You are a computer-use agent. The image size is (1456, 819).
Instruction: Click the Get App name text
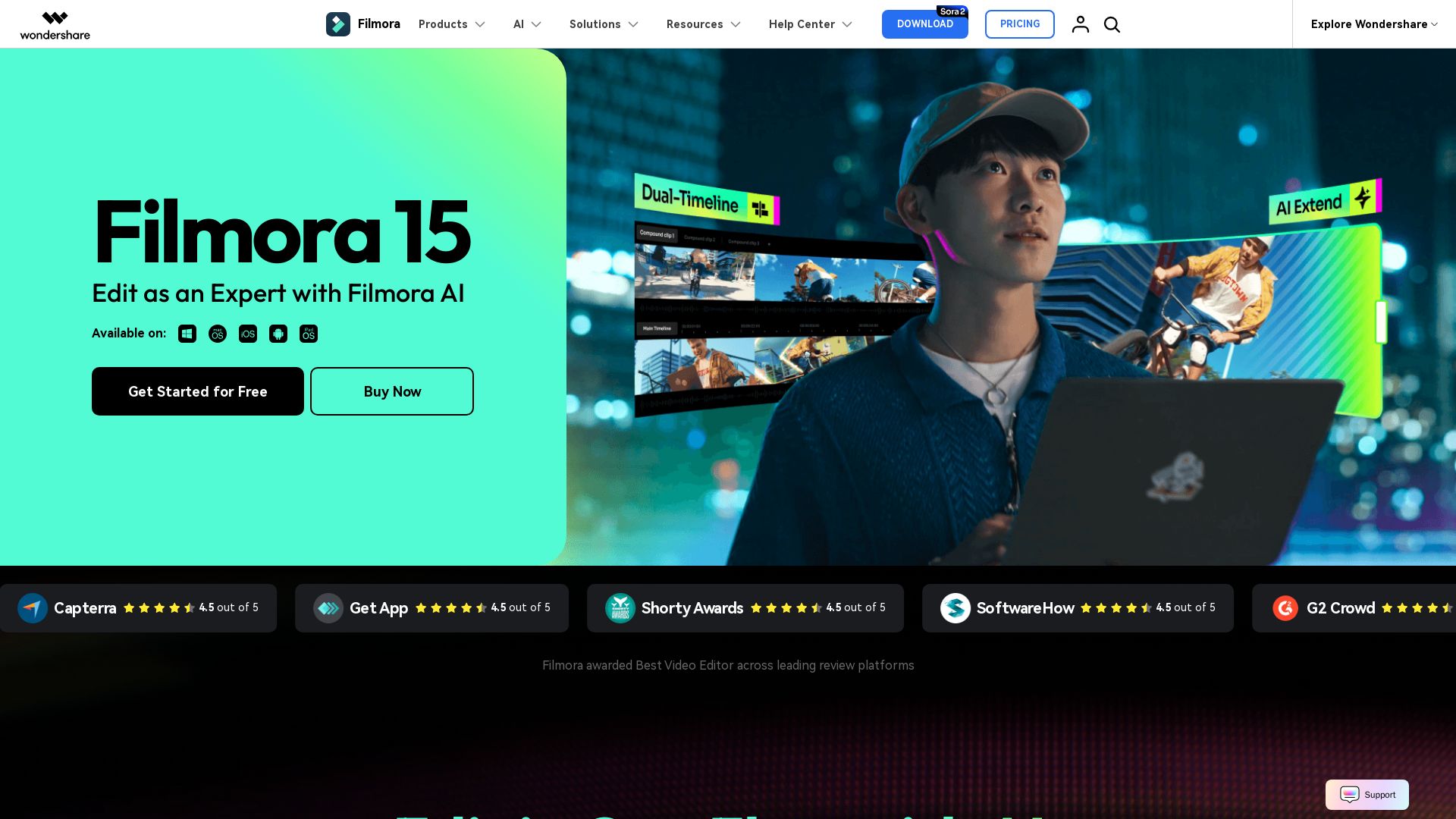coord(378,608)
